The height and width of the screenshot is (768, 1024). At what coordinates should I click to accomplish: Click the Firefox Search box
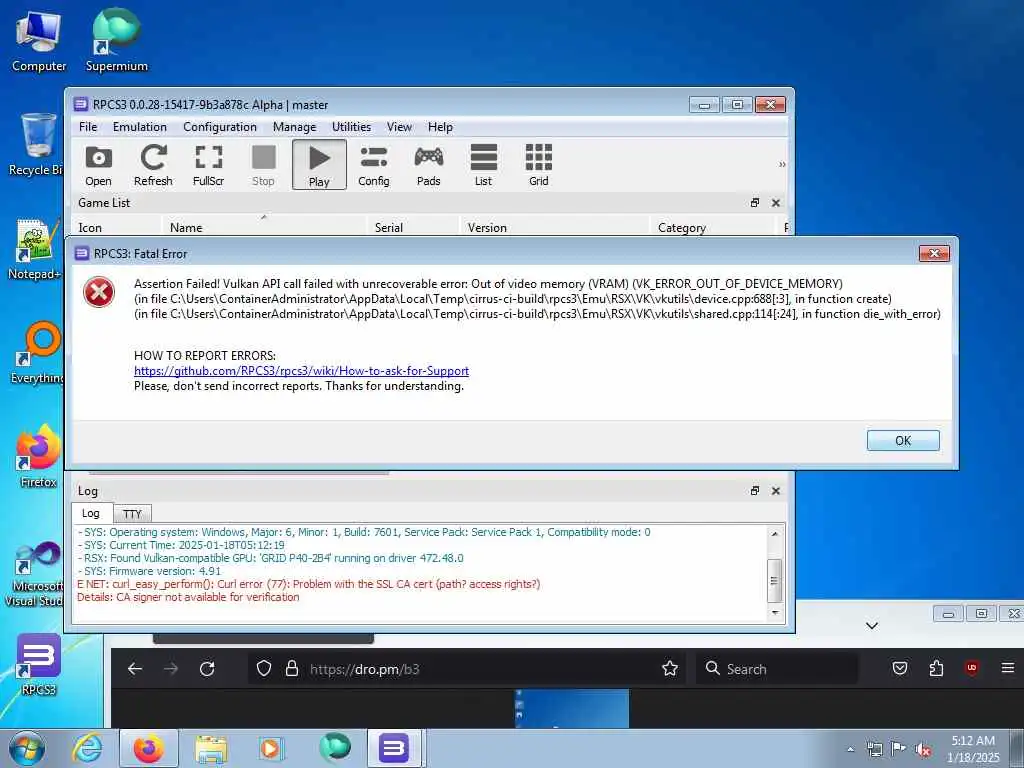pos(777,669)
